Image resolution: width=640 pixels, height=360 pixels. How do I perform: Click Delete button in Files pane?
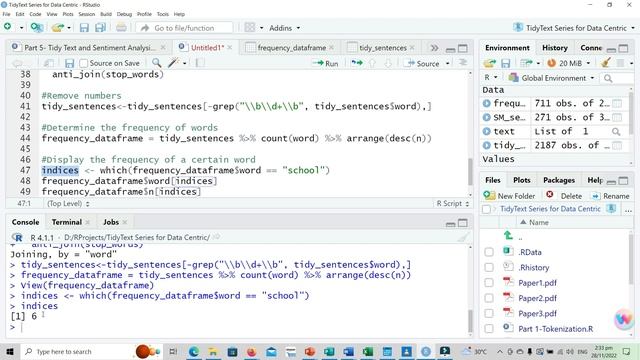tap(564, 196)
